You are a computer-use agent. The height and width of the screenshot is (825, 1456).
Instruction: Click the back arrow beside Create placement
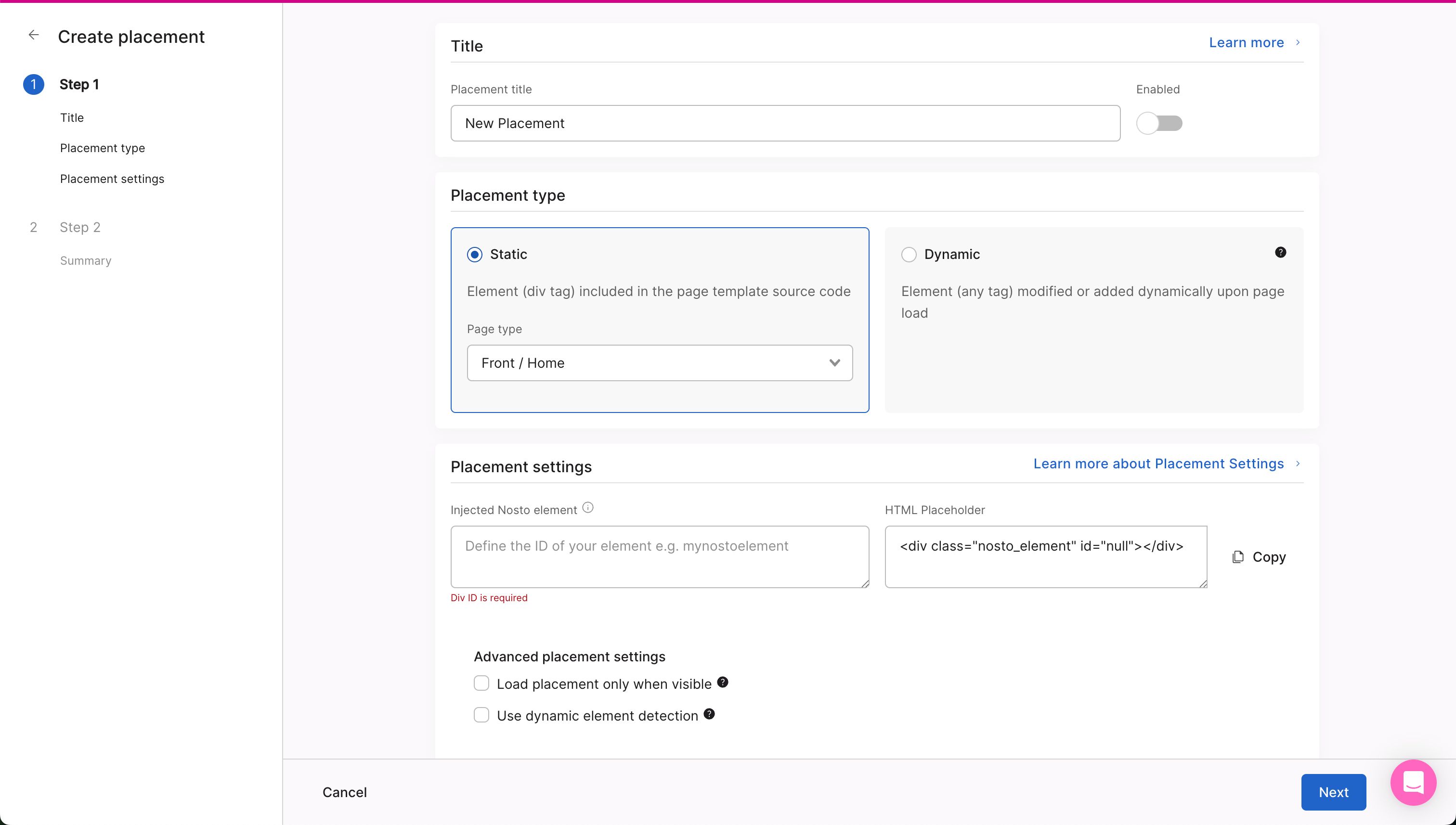coord(33,35)
